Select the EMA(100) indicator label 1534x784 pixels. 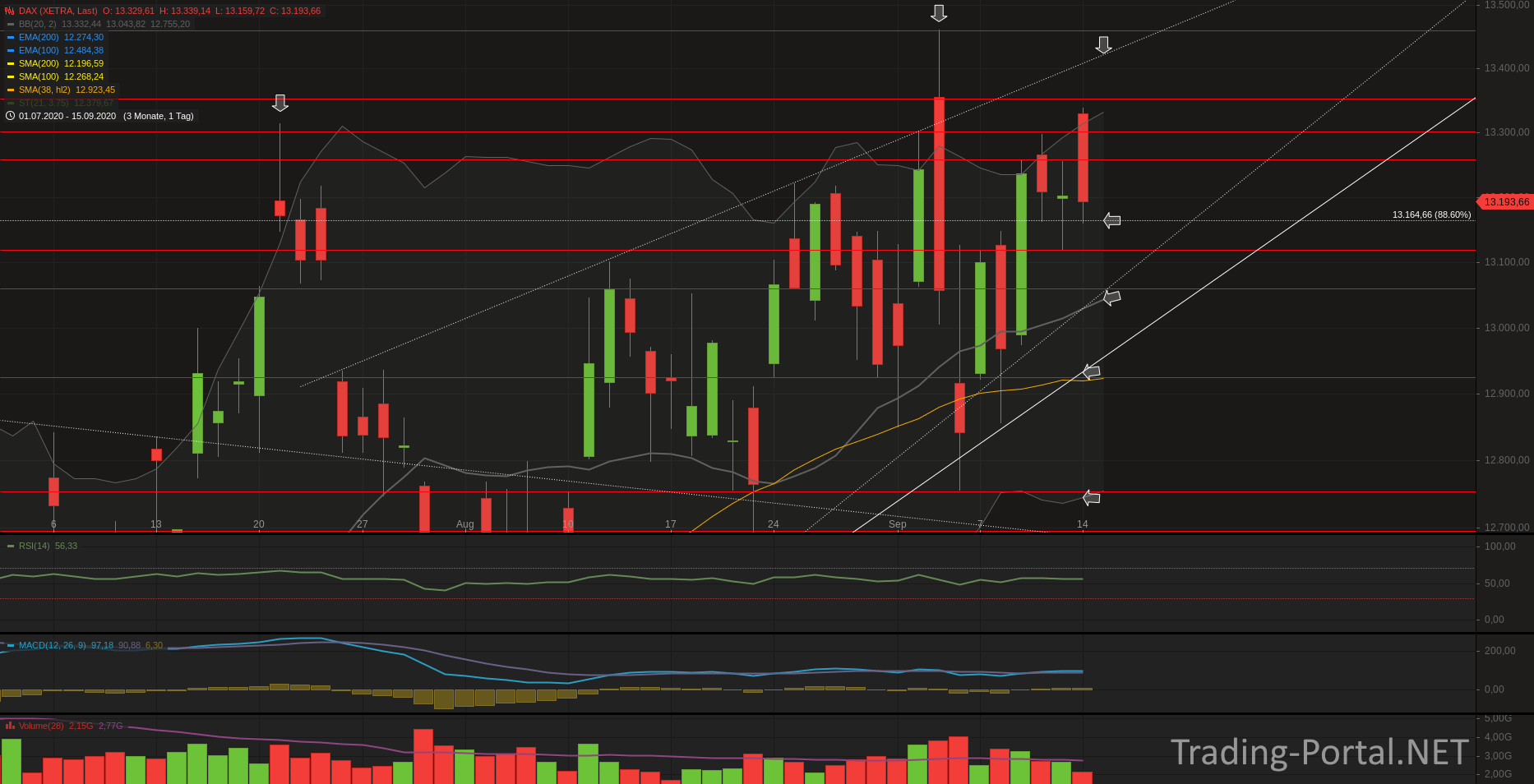coord(39,51)
